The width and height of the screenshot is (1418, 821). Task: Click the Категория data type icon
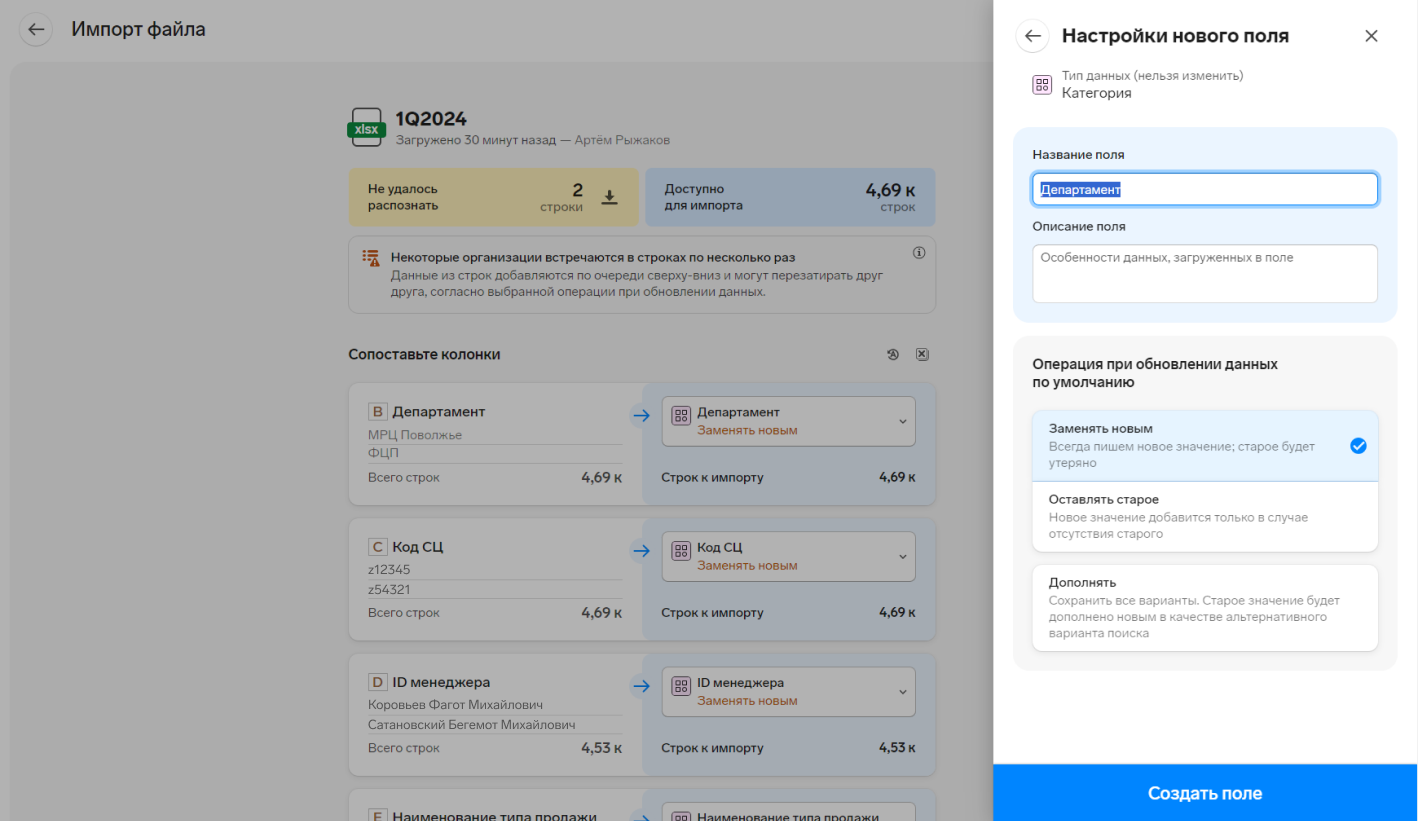(x=1042, y=85)
